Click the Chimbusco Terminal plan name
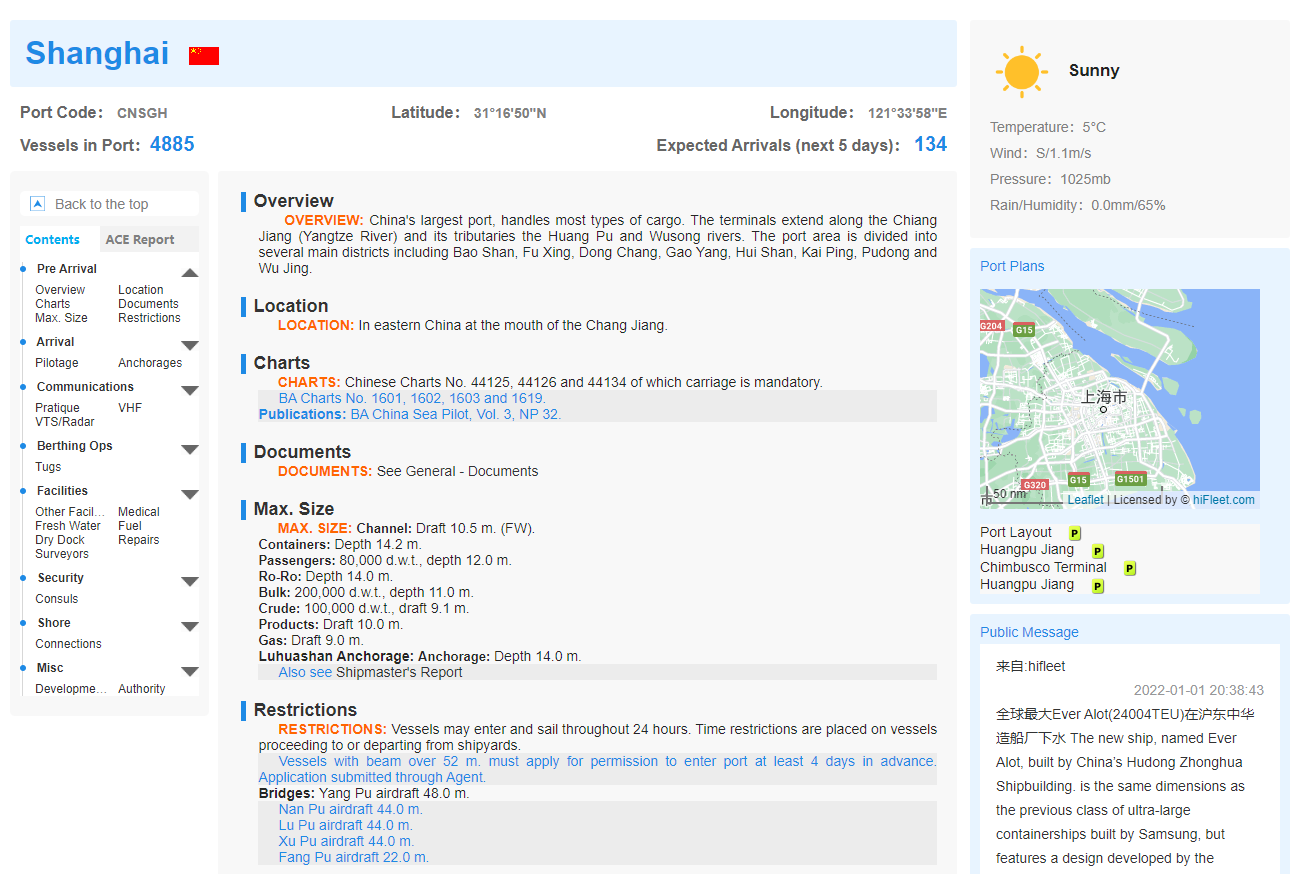The image size is (1304, 874). coord(1043,568)
